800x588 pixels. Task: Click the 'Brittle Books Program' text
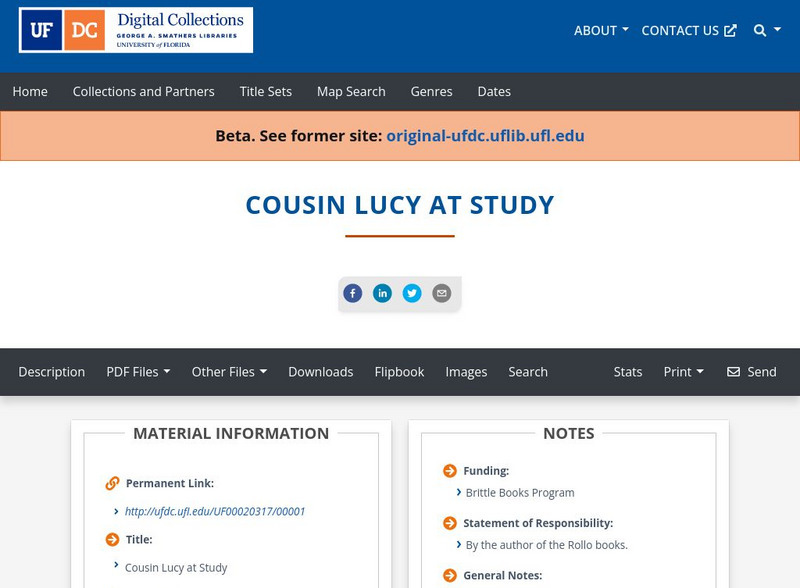click(x=520, y=493)
